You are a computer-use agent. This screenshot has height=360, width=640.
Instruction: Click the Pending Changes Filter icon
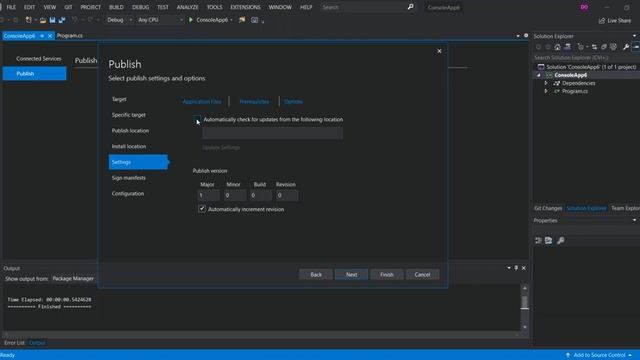point(580,47)
